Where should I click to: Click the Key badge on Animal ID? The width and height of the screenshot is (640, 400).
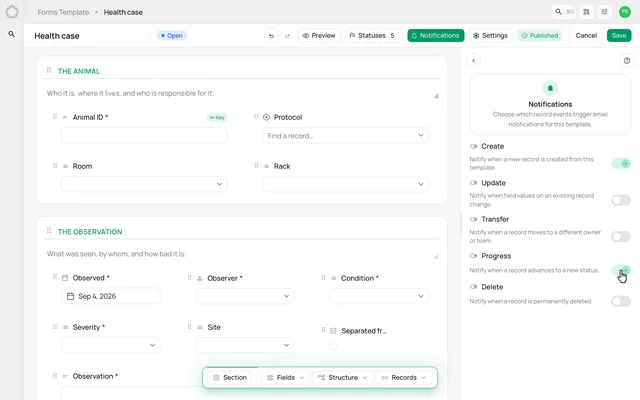tap(217, 118)
